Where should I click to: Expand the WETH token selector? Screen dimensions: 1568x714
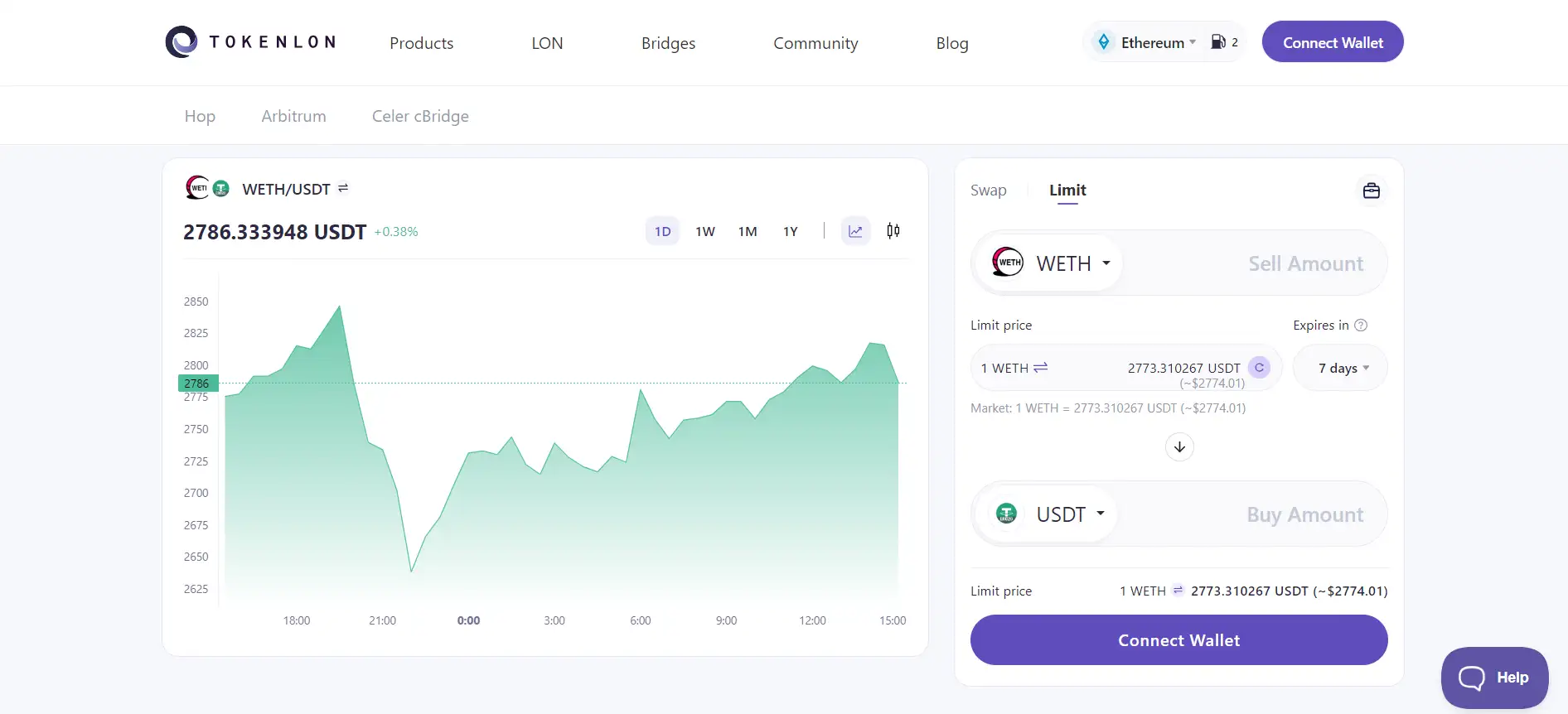(1053, 263)
